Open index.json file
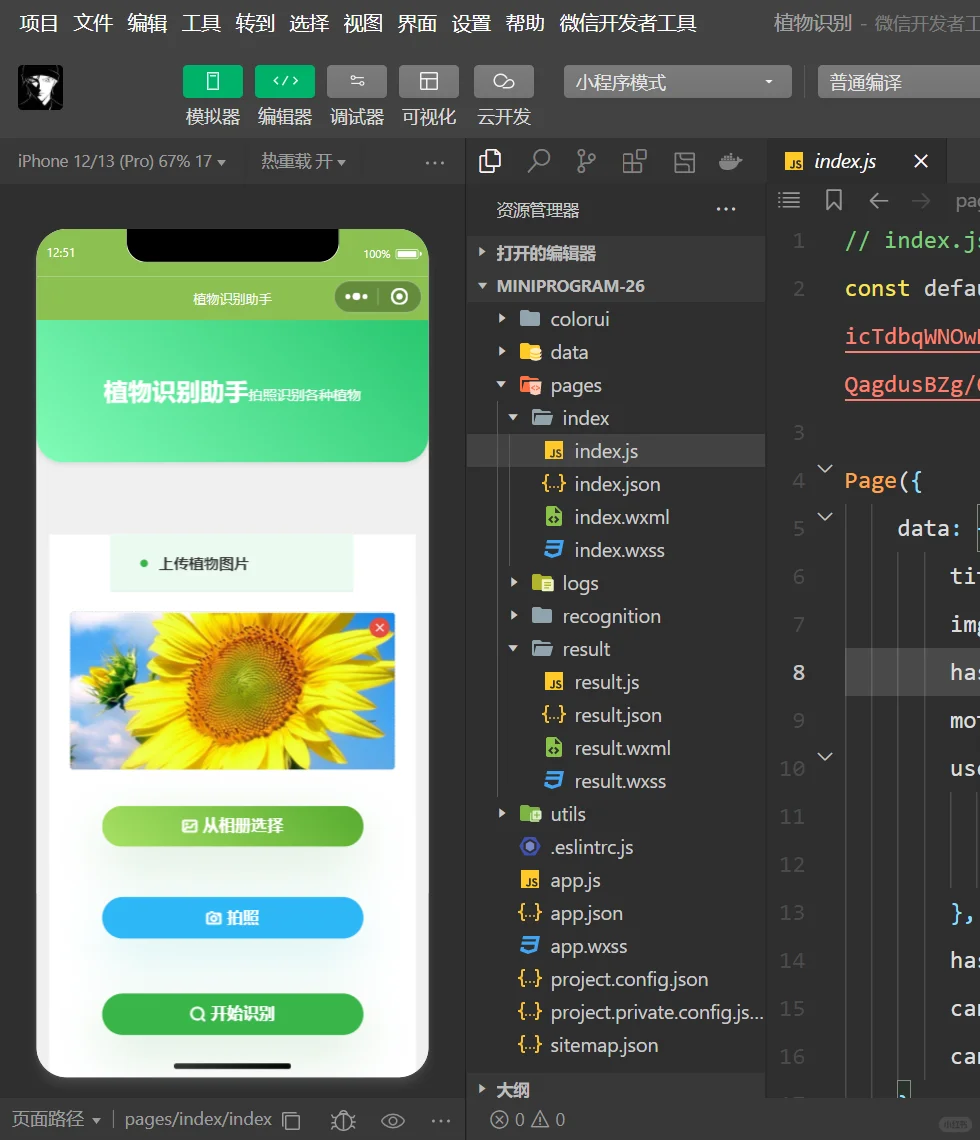This screenshot has height=1140, width=980. 616,484
